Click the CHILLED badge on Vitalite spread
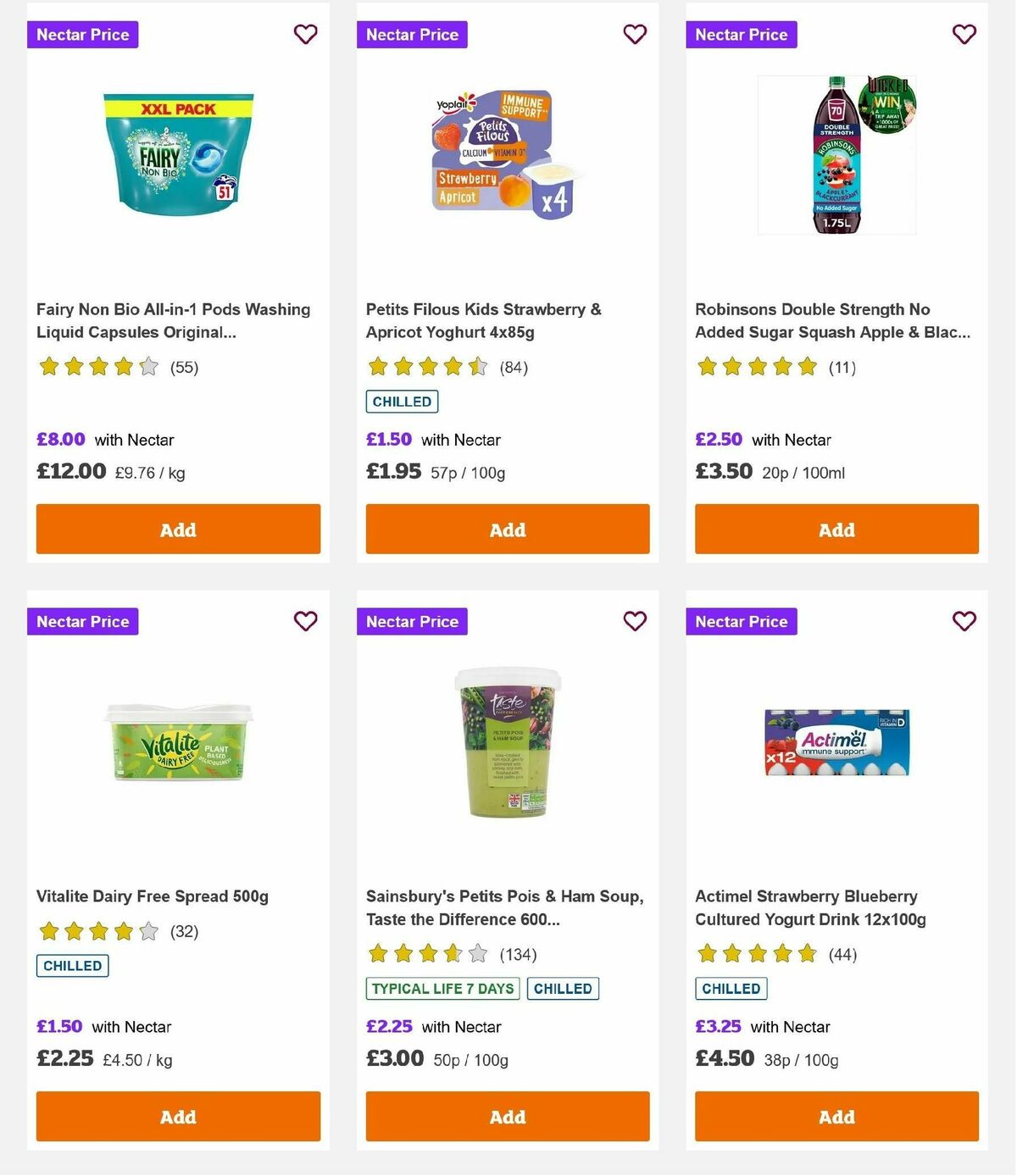1017x1176 pixels. pyautogui.click(x=72, y=965)
